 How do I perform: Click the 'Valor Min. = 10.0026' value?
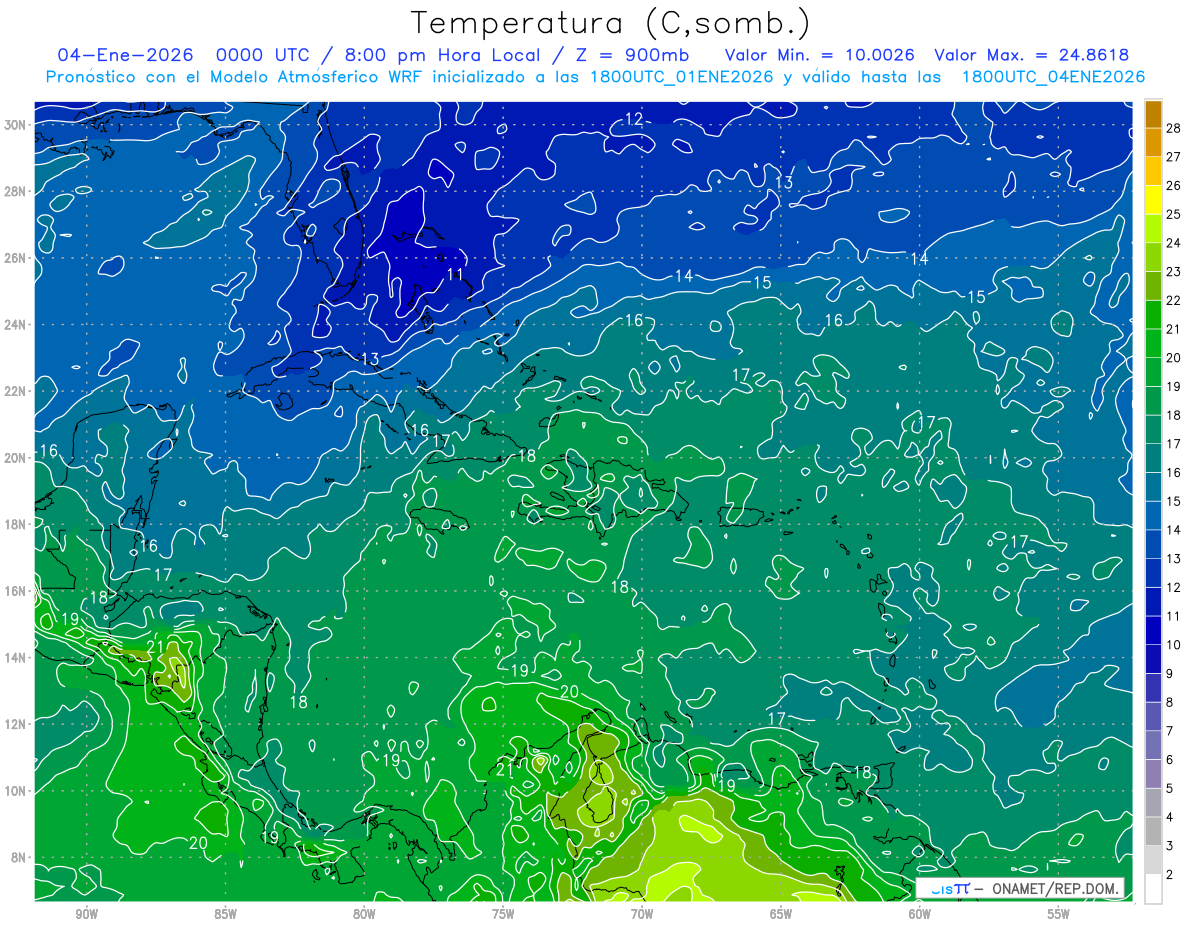tap(820, 55)
